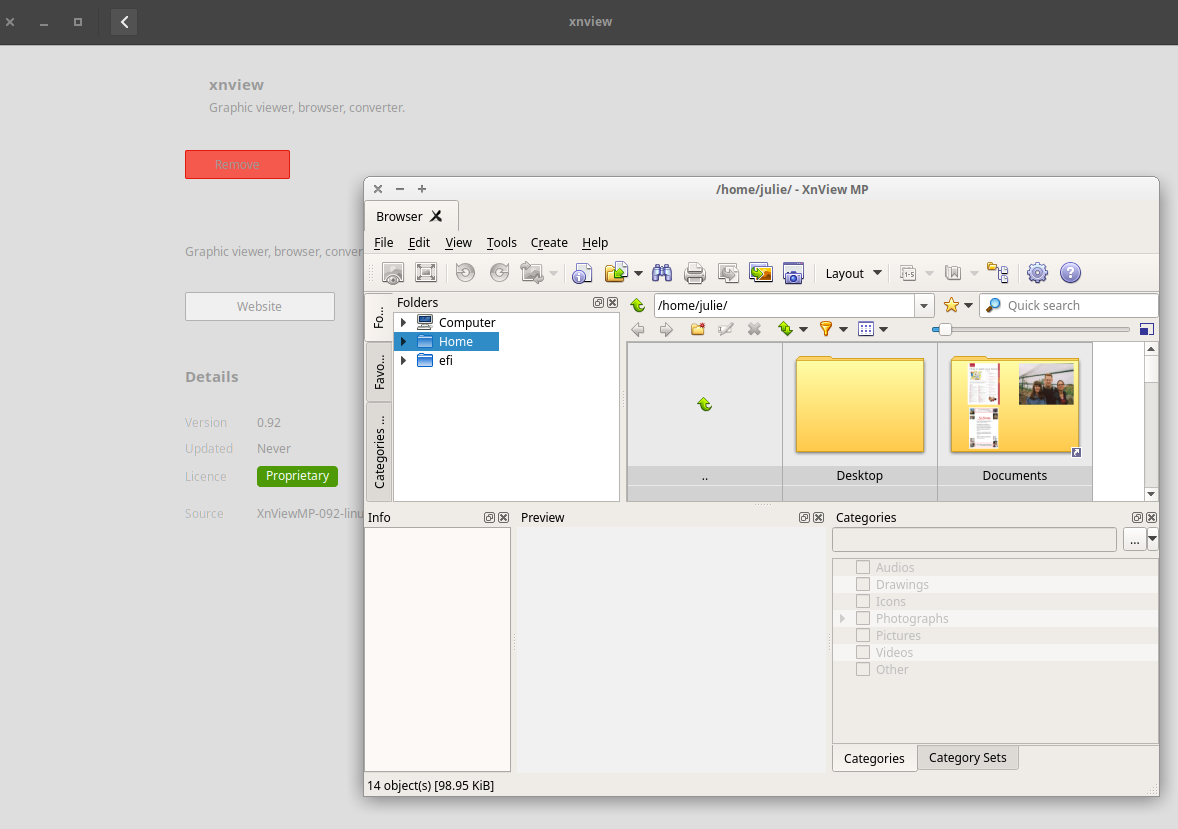The image size is (1178, 829).
Task: Click the Print icon in toolbar
Action: coord(694,273)
